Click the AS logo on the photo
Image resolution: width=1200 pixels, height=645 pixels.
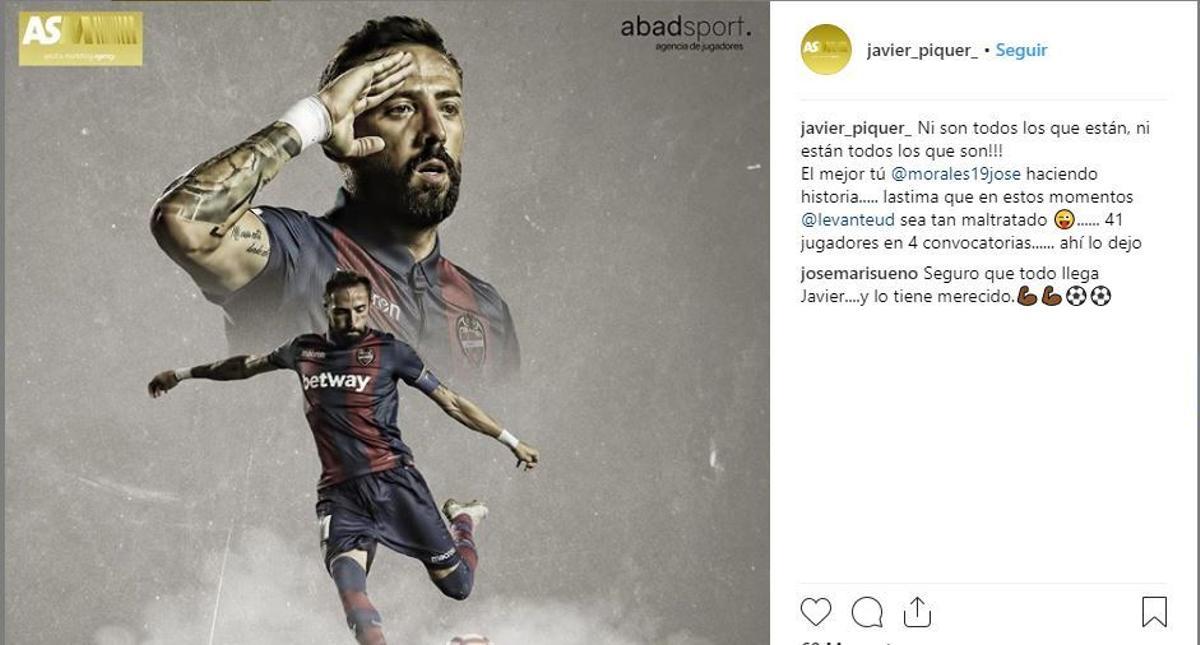coord(80,38)
